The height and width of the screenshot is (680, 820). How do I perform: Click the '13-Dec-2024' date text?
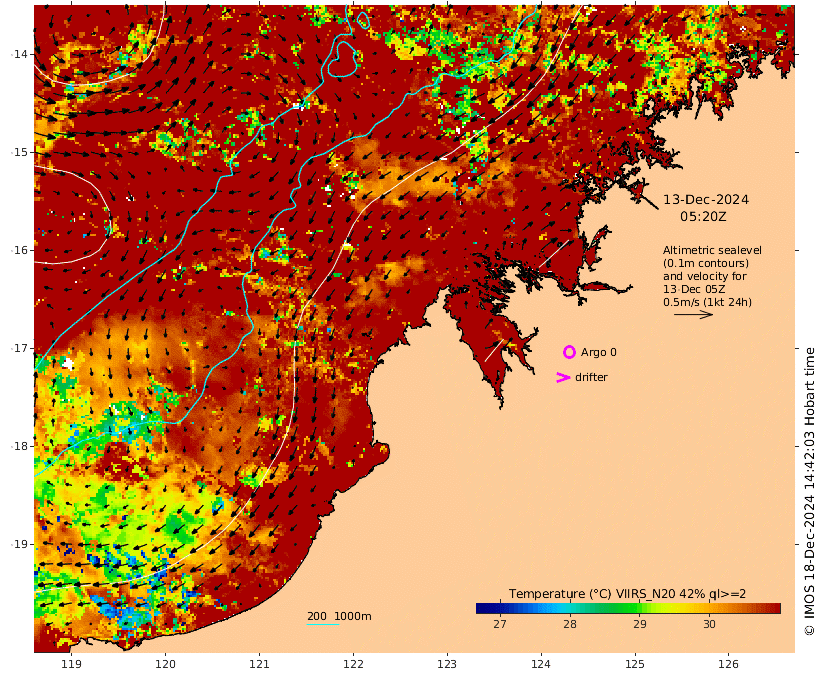[705, 200]
